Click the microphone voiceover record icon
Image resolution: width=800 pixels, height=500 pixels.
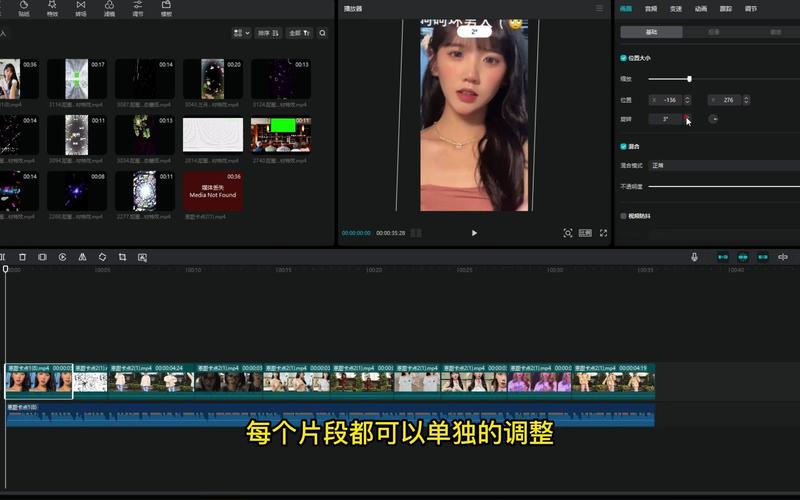(694, 257)
